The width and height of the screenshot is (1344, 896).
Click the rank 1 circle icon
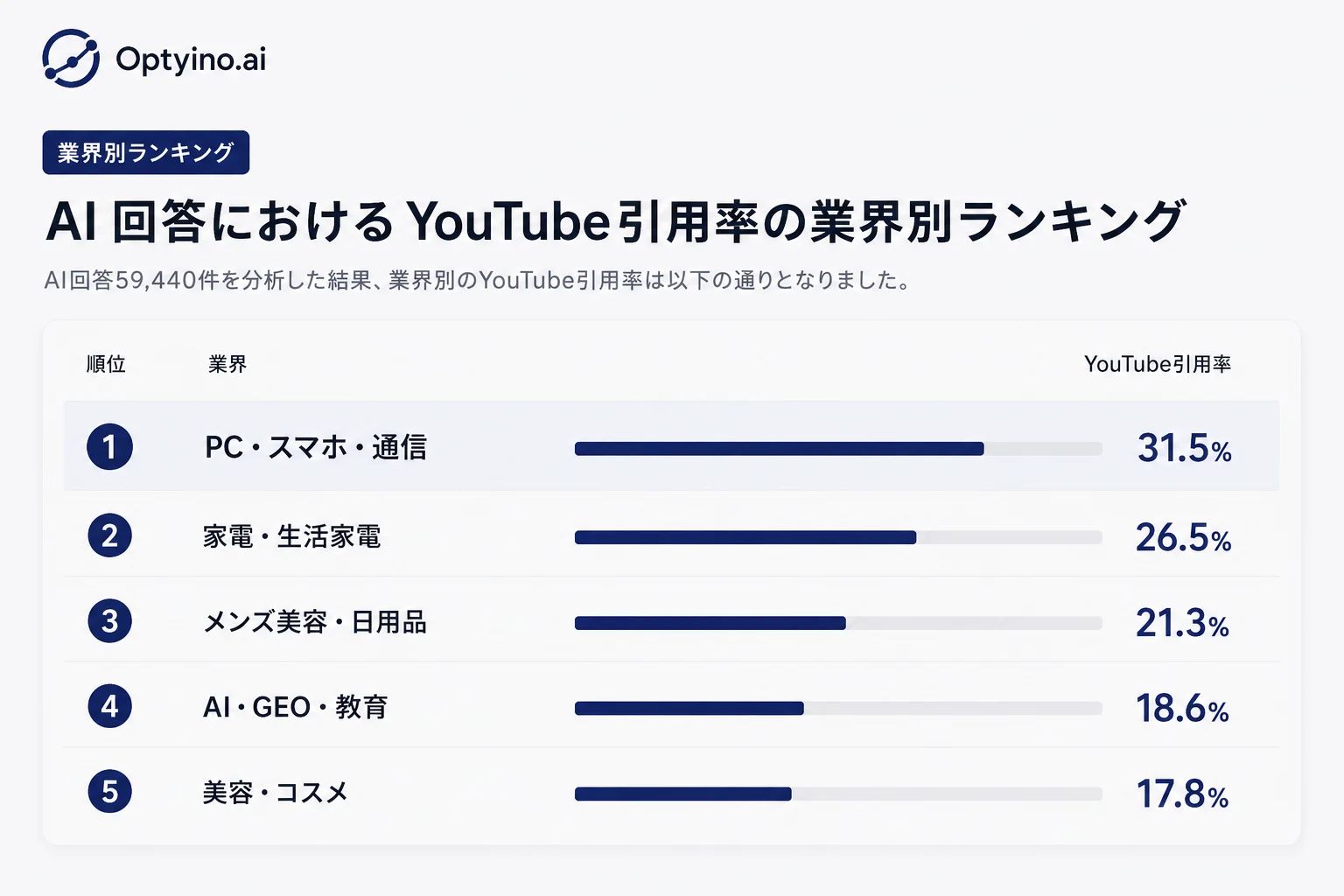[x=109, y=447]
